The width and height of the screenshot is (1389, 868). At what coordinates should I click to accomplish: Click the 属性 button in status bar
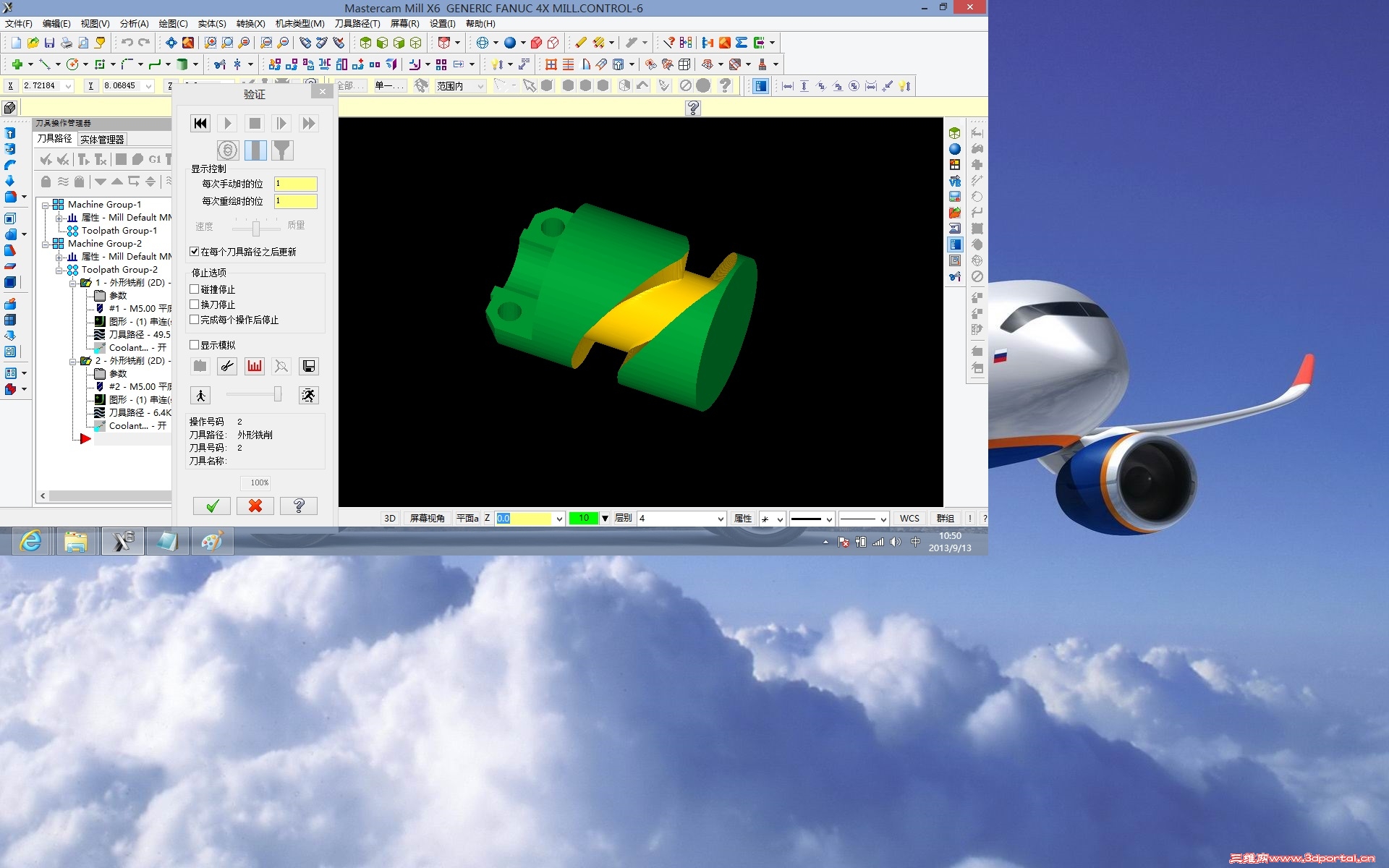coord(743,519)
